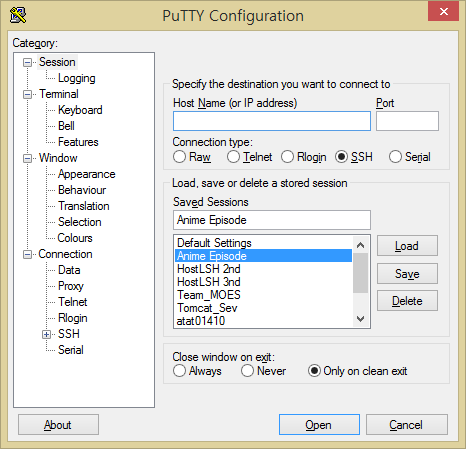The width and height of the screenshot is (466, 449).
Task: Open the Logging category
Action: (77, 78)
